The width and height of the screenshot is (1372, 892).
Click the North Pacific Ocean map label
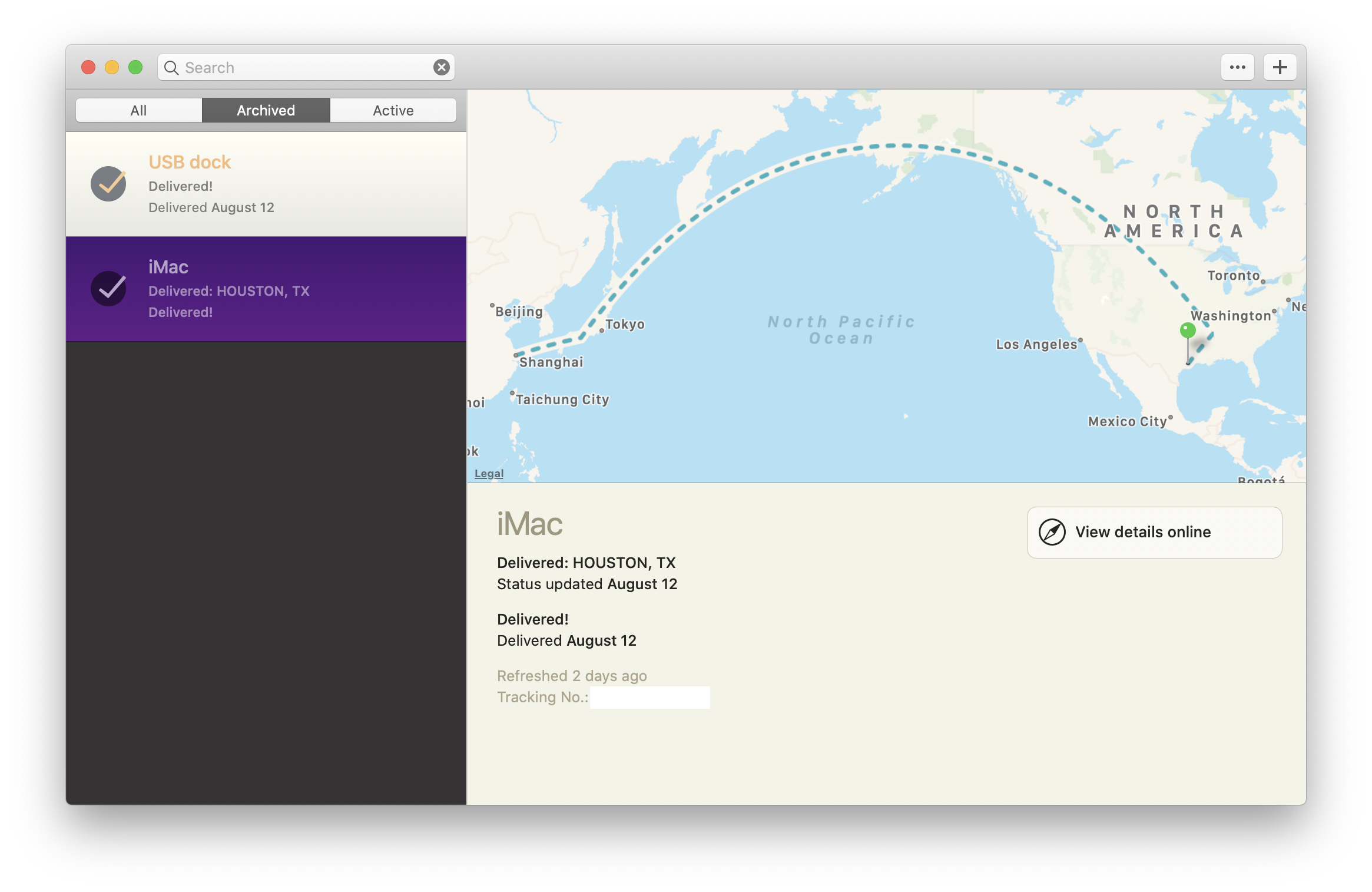click(x=841, y=330)
